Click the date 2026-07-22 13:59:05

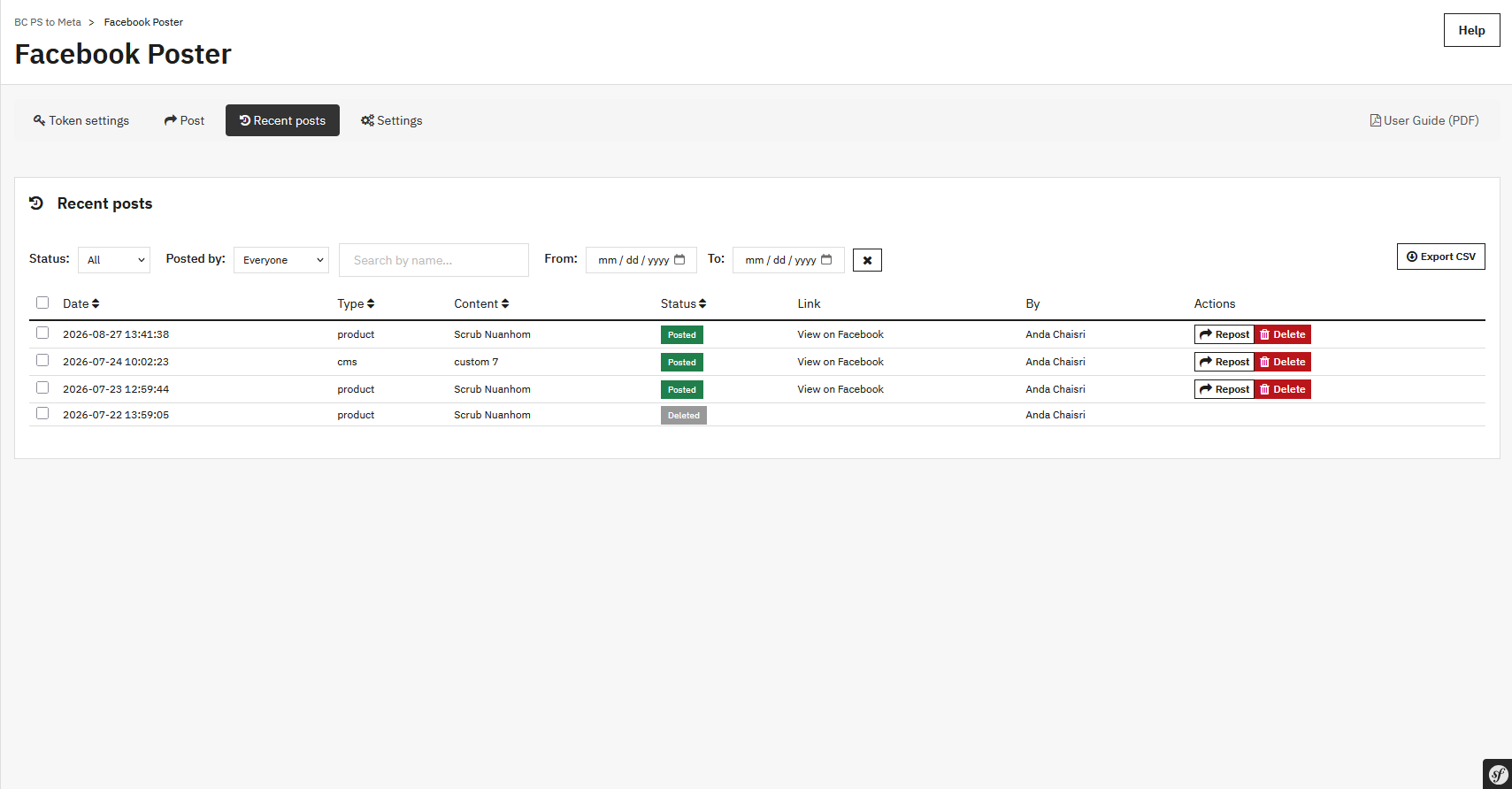point(116,415)
